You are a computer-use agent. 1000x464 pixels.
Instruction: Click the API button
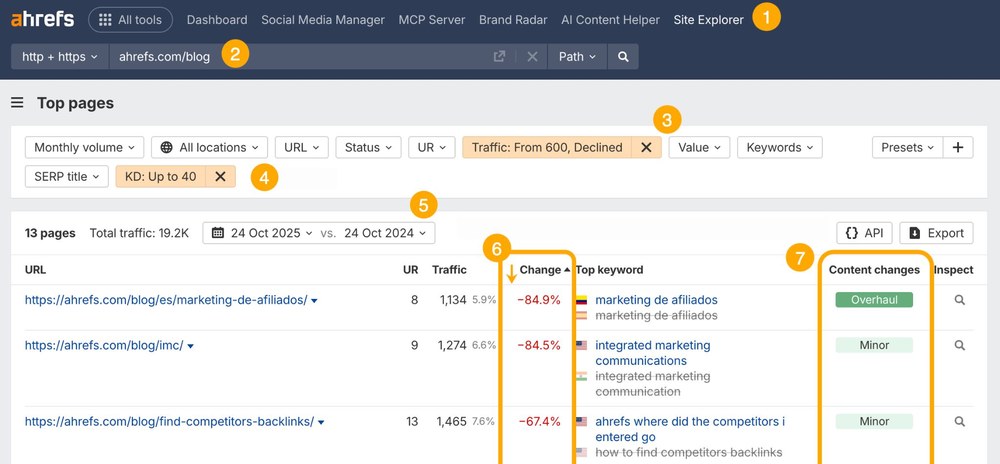pos(864,233)
